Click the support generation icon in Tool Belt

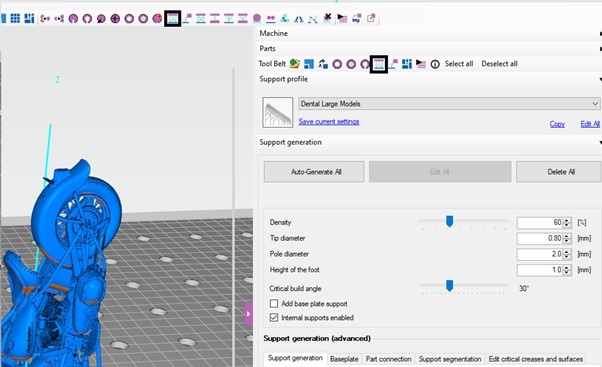379,64
